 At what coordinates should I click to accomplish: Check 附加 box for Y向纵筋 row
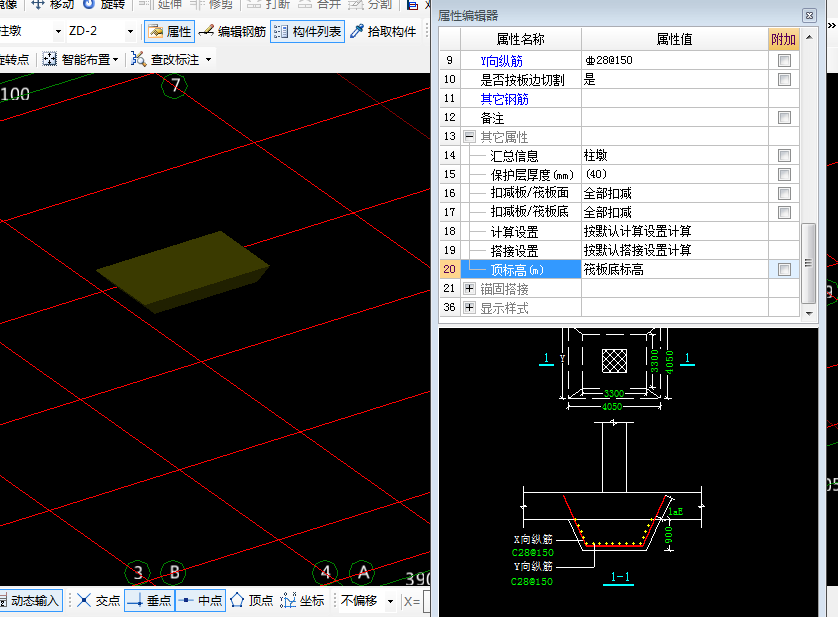click(x=784, y=60)
